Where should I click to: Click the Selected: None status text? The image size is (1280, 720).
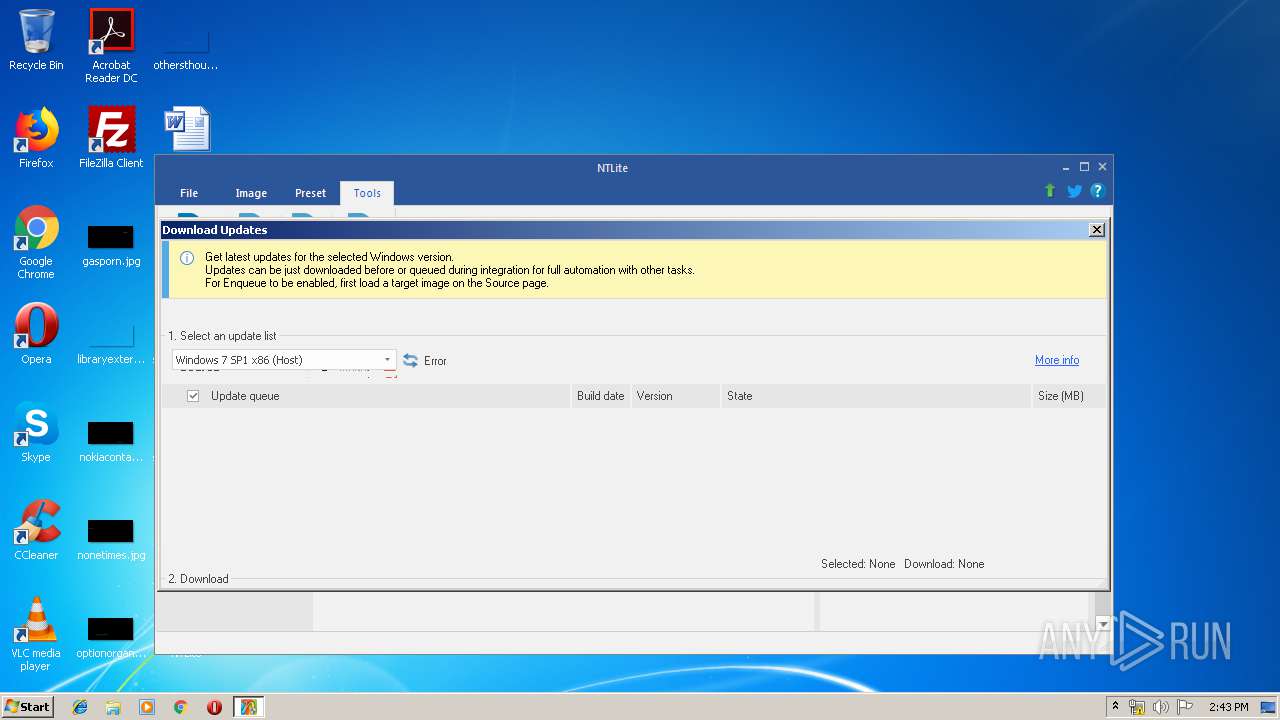tap(858, 564)
